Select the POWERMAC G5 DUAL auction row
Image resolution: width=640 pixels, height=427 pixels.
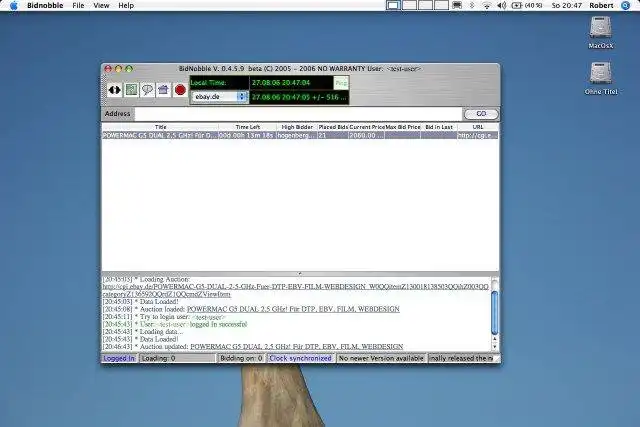click(300, 135)
